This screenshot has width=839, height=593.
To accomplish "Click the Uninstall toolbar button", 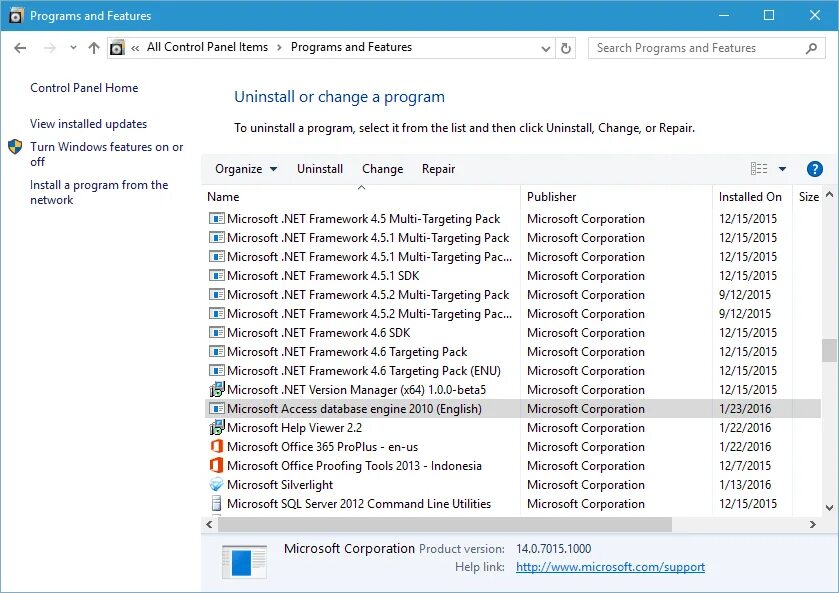I will pos(320,169).
